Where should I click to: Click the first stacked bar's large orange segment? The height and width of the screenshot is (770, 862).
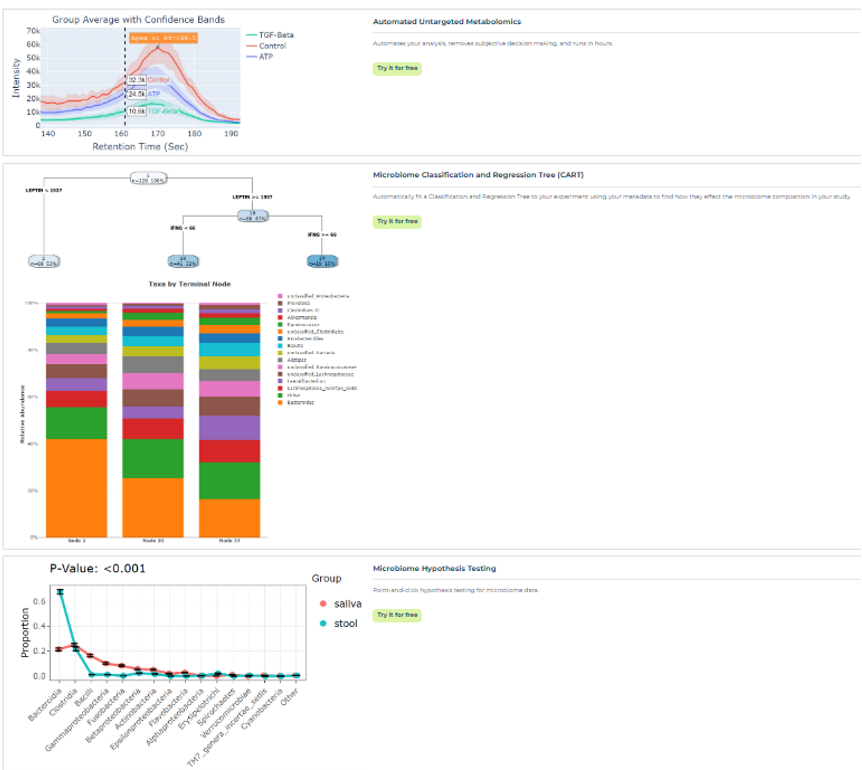pyautogui.click(x=76, y=488)
